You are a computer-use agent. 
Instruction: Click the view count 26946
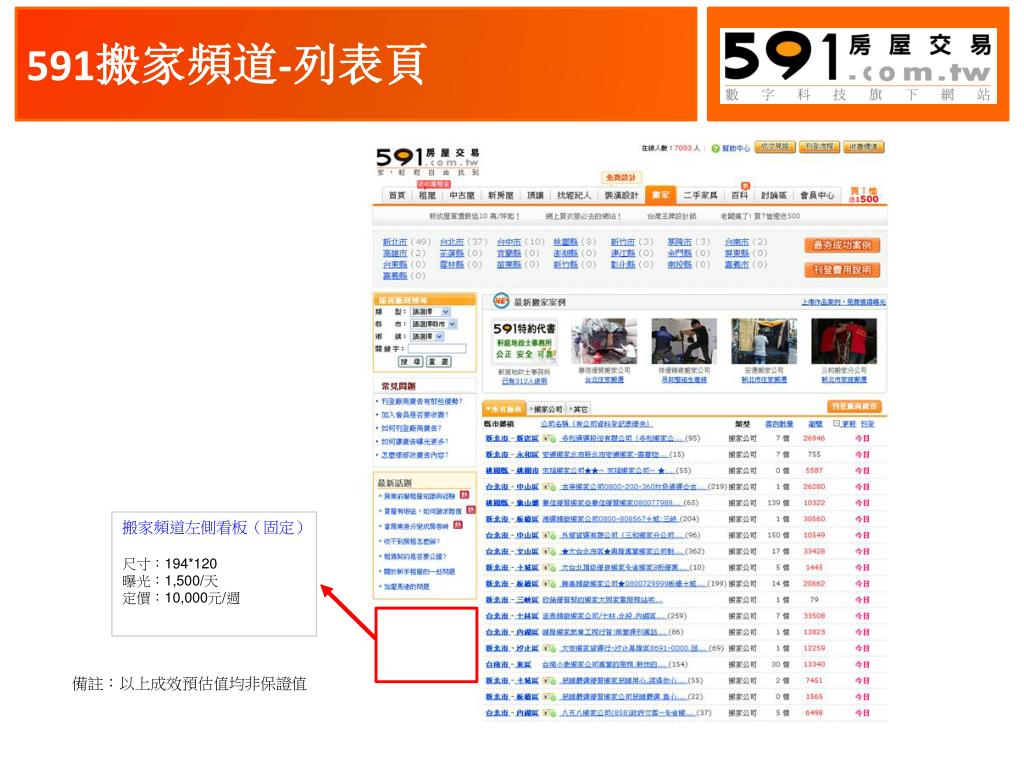coord(814,438)
